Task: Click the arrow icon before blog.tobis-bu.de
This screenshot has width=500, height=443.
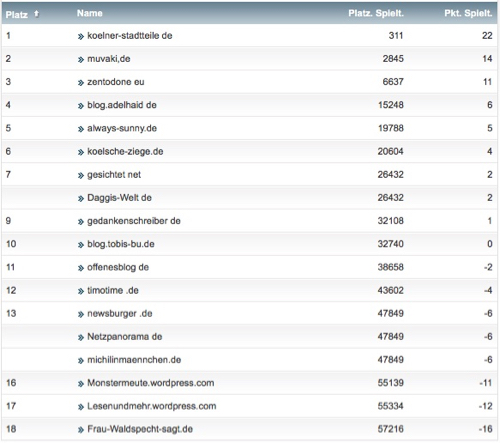Action: pos(81,245)
